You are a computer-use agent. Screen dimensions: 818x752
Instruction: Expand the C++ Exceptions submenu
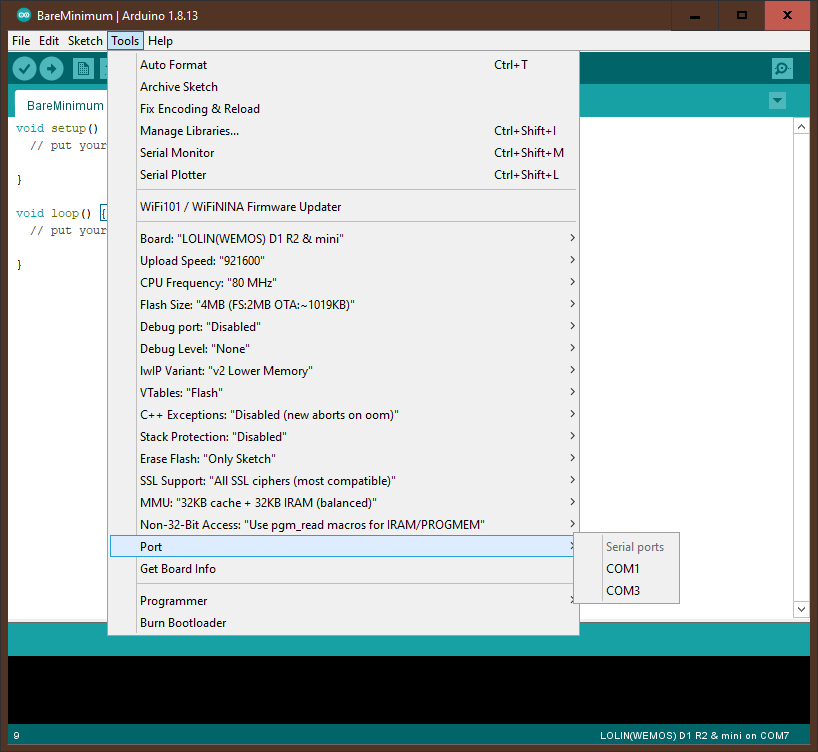(x=343, y=414)
